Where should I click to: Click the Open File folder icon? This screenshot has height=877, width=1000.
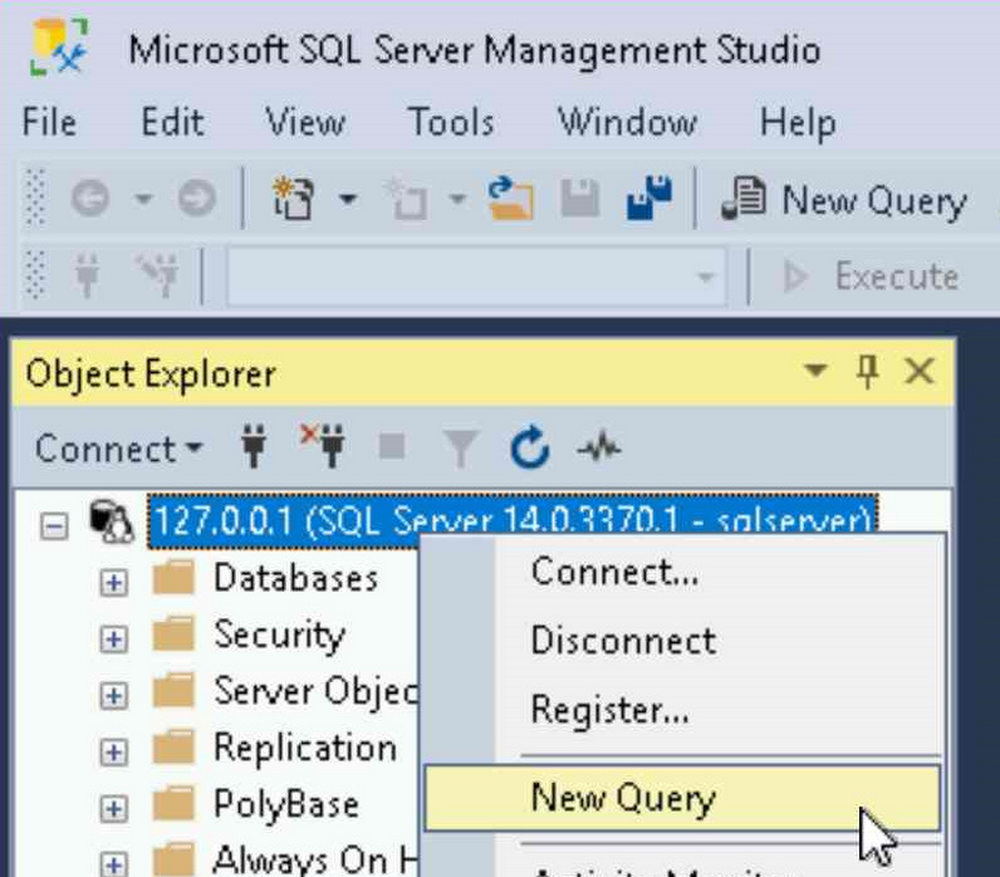[x=510, y=198]
